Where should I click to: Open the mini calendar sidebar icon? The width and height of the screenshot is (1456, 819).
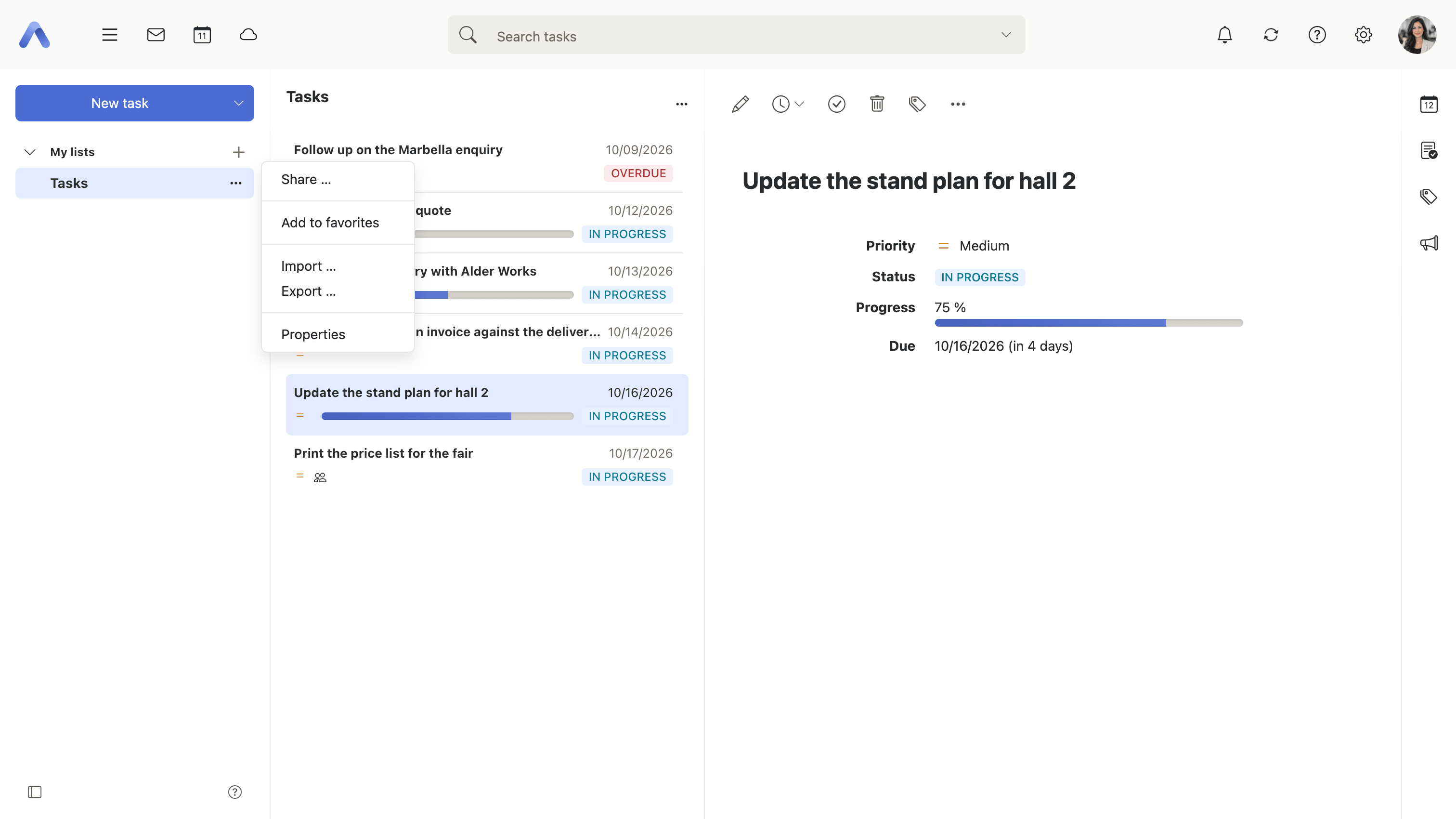click(x=1429, y=104)
